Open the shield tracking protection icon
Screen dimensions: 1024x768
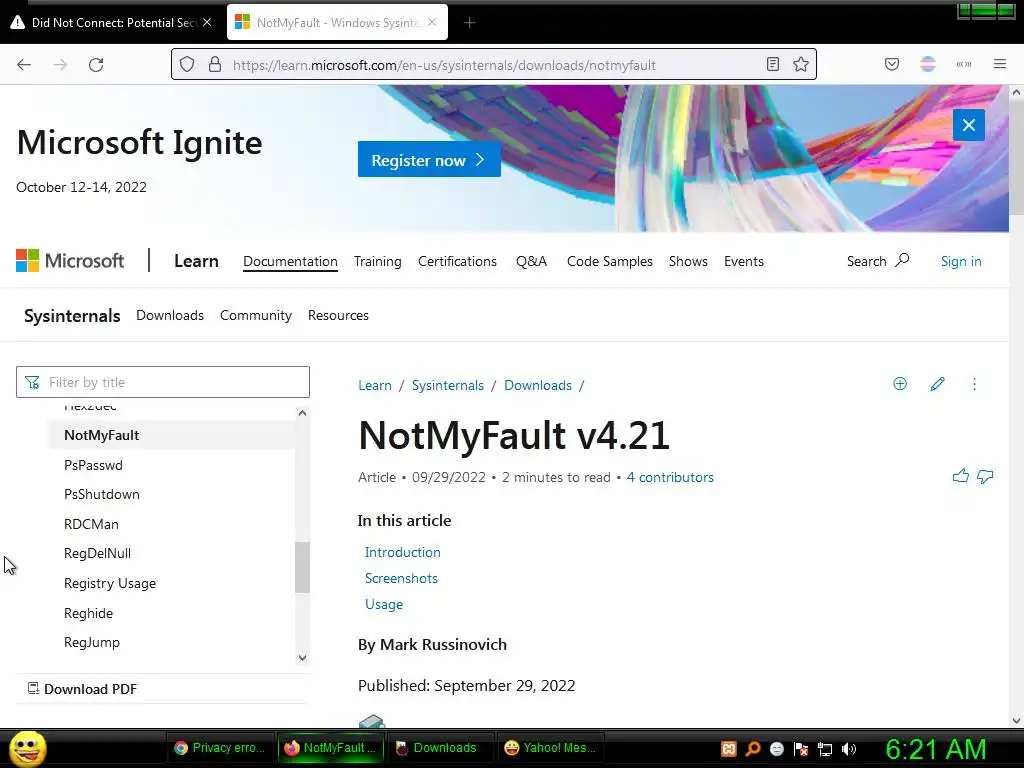click(x=187, y=65)
